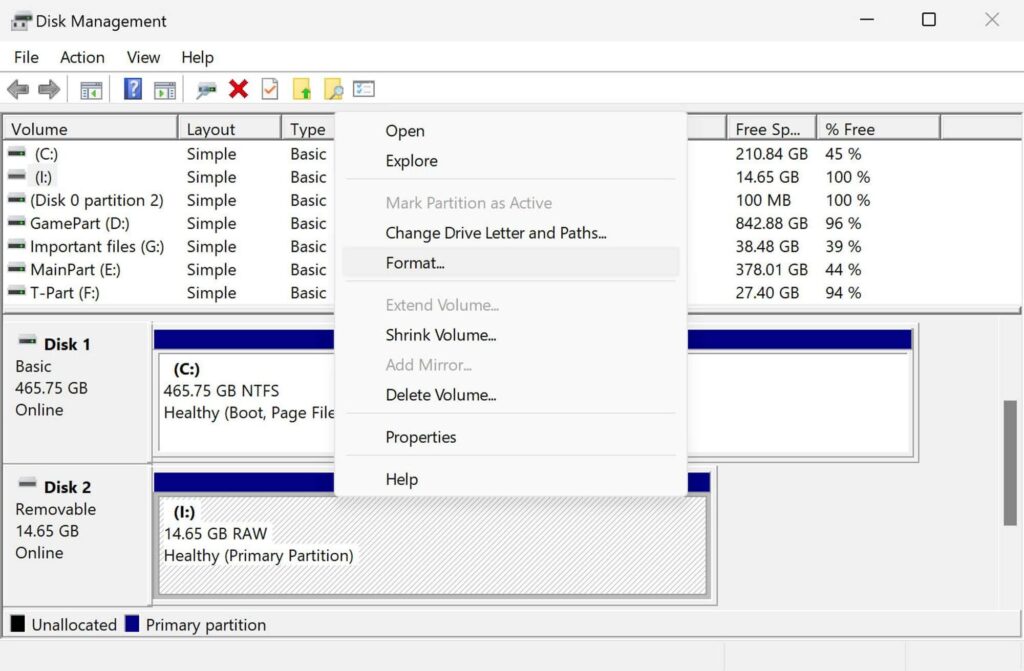Choose Format from the context menu

pyautogui.click(x=416, y=263)
